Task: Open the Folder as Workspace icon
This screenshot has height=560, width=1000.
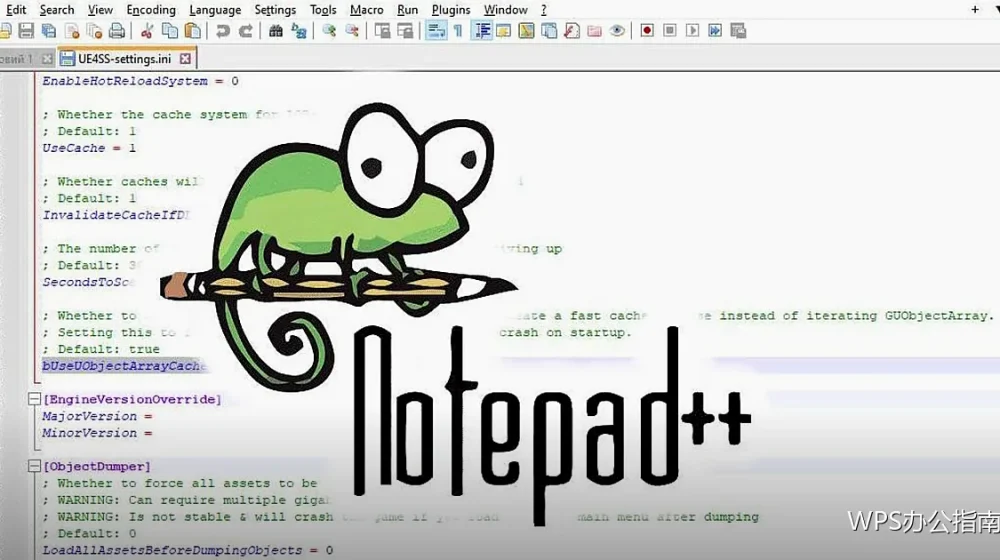Action: point(594,31)
